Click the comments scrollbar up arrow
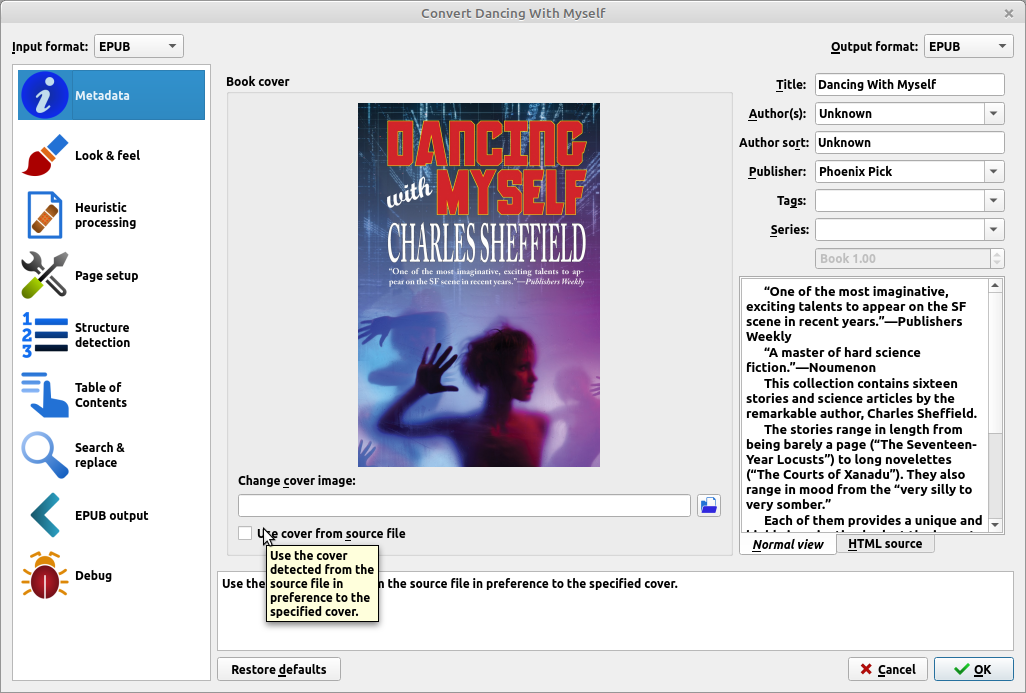This screenshot has width=1026, height=693. click(995, 285)
